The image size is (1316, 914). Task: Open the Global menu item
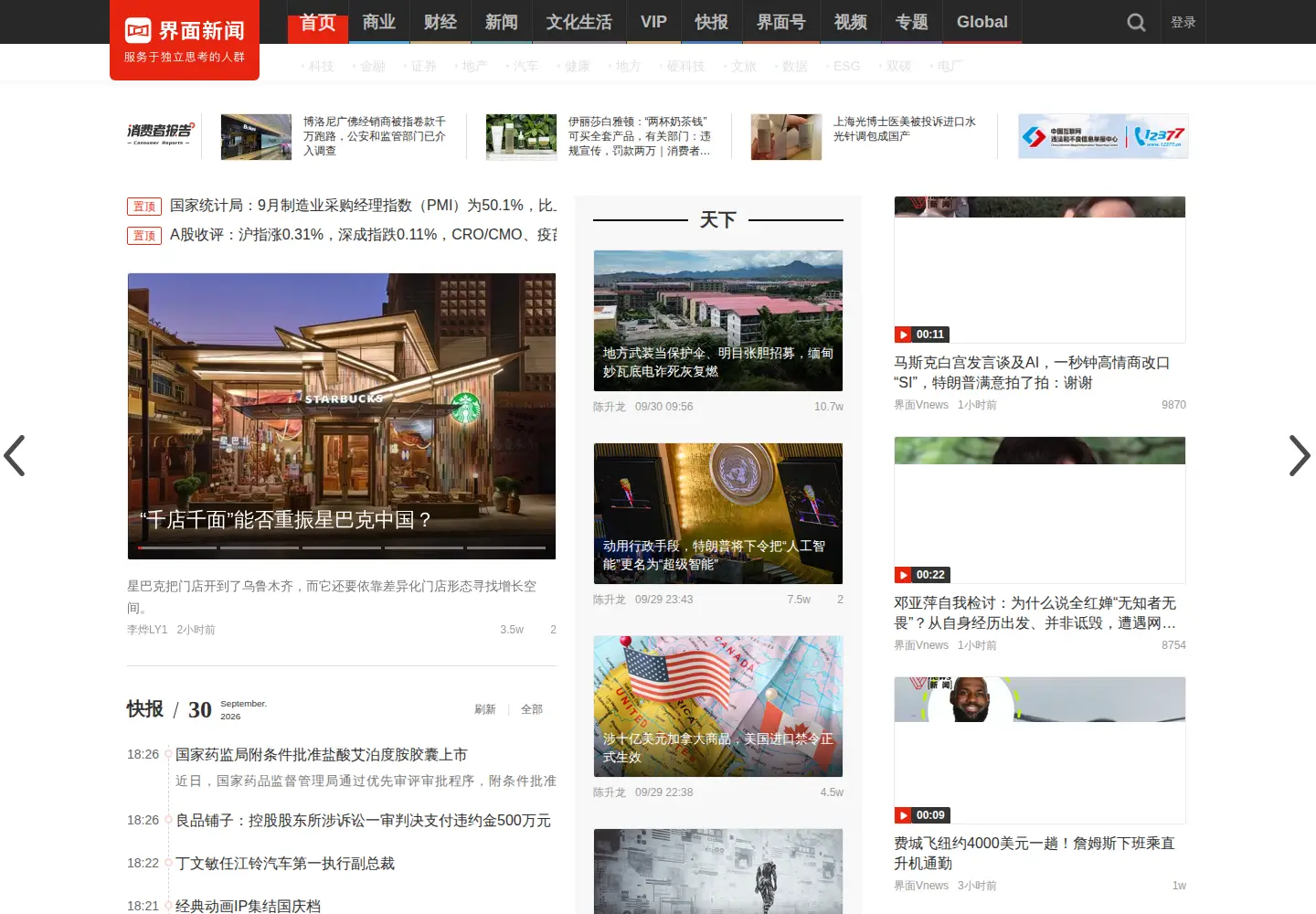click(982, 22)
